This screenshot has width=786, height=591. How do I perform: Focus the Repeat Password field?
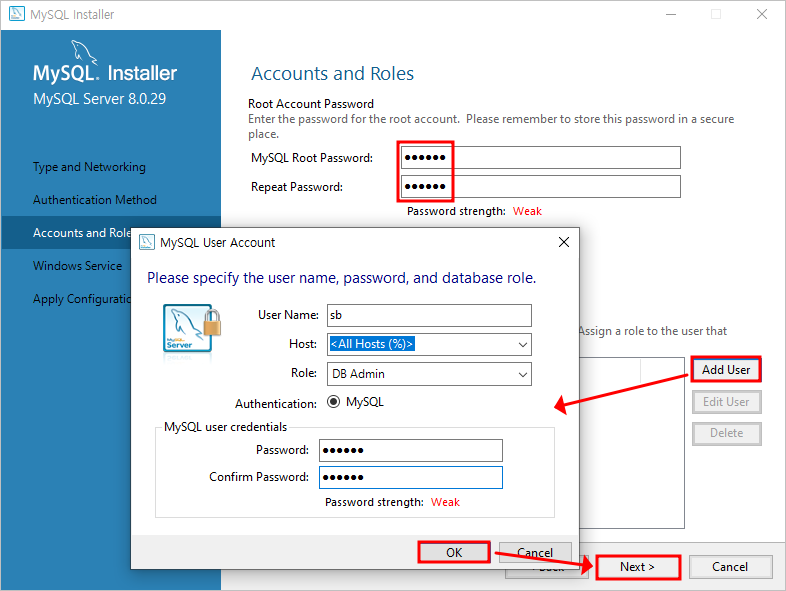[540, 186]
